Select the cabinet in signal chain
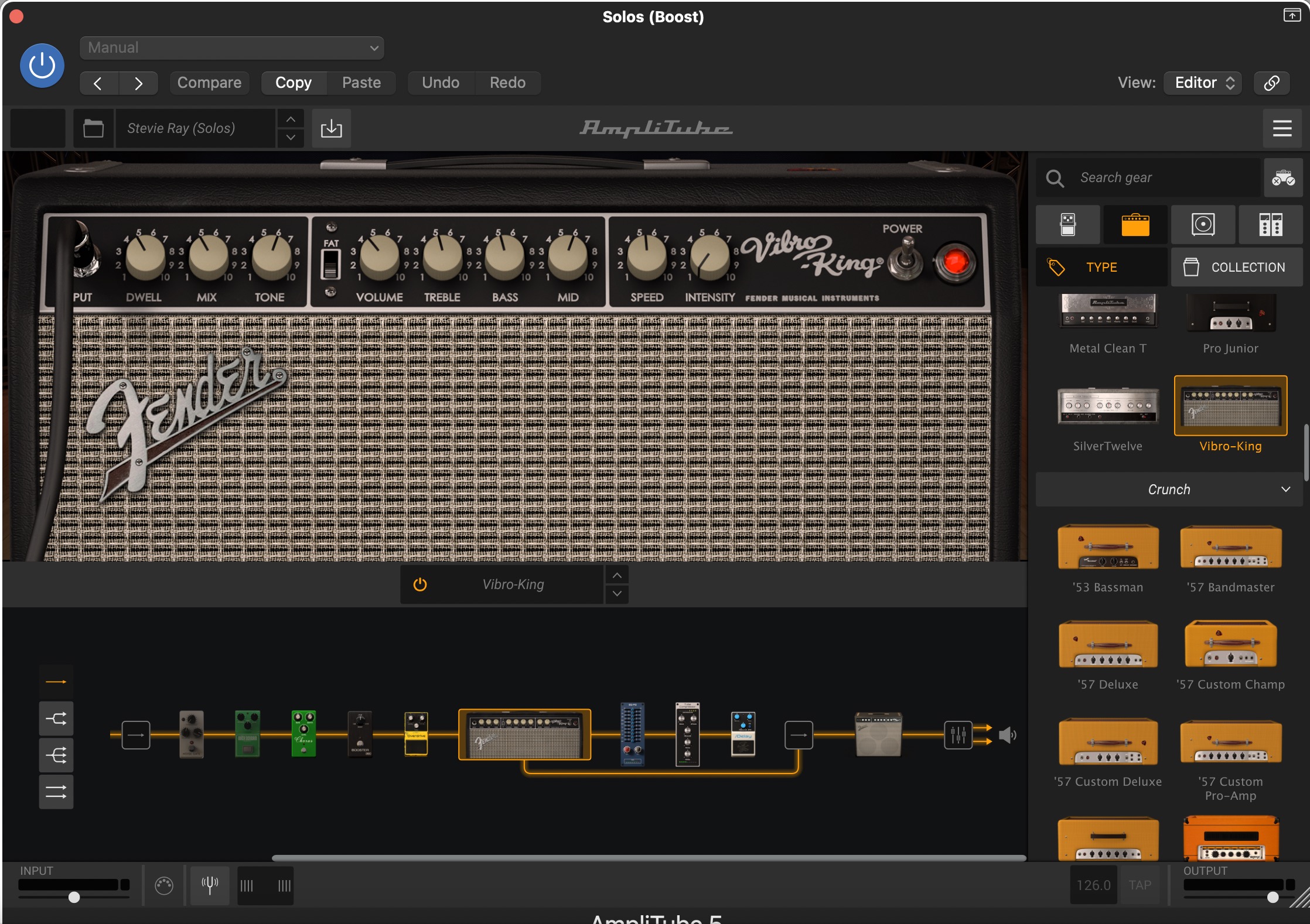 click(x=878, y=734)
